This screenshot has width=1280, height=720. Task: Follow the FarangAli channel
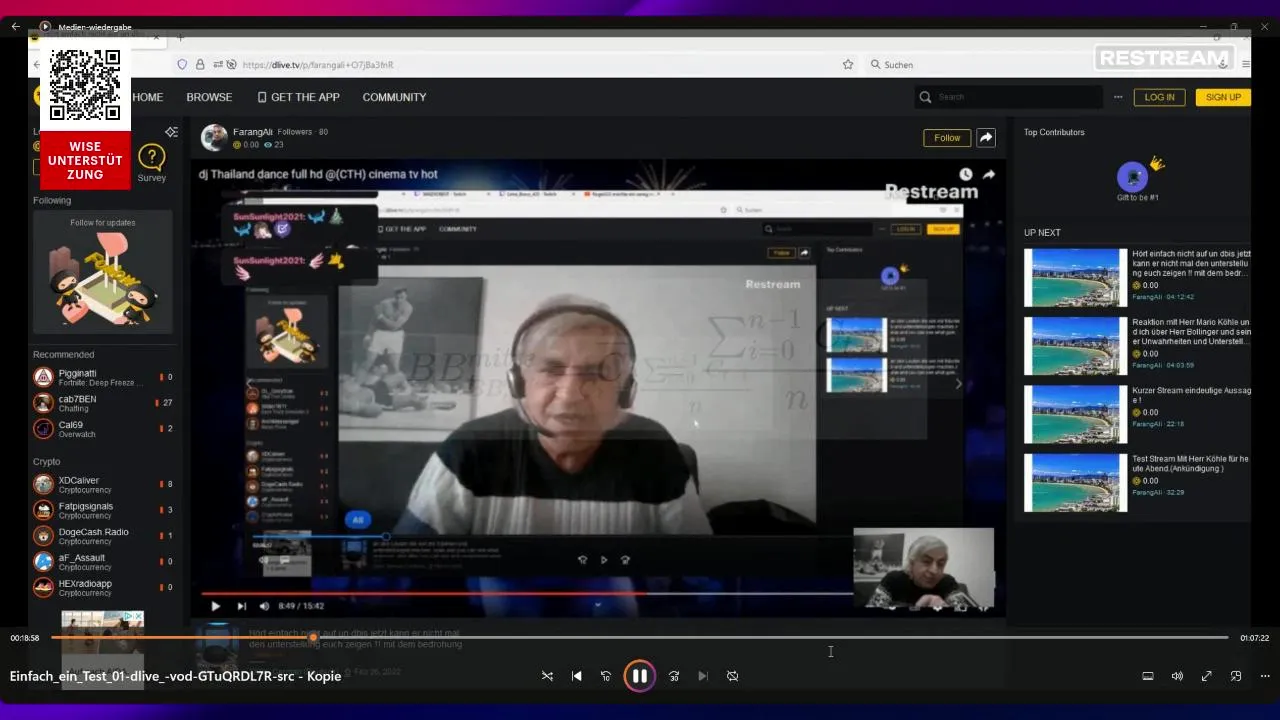coord(947,138)
